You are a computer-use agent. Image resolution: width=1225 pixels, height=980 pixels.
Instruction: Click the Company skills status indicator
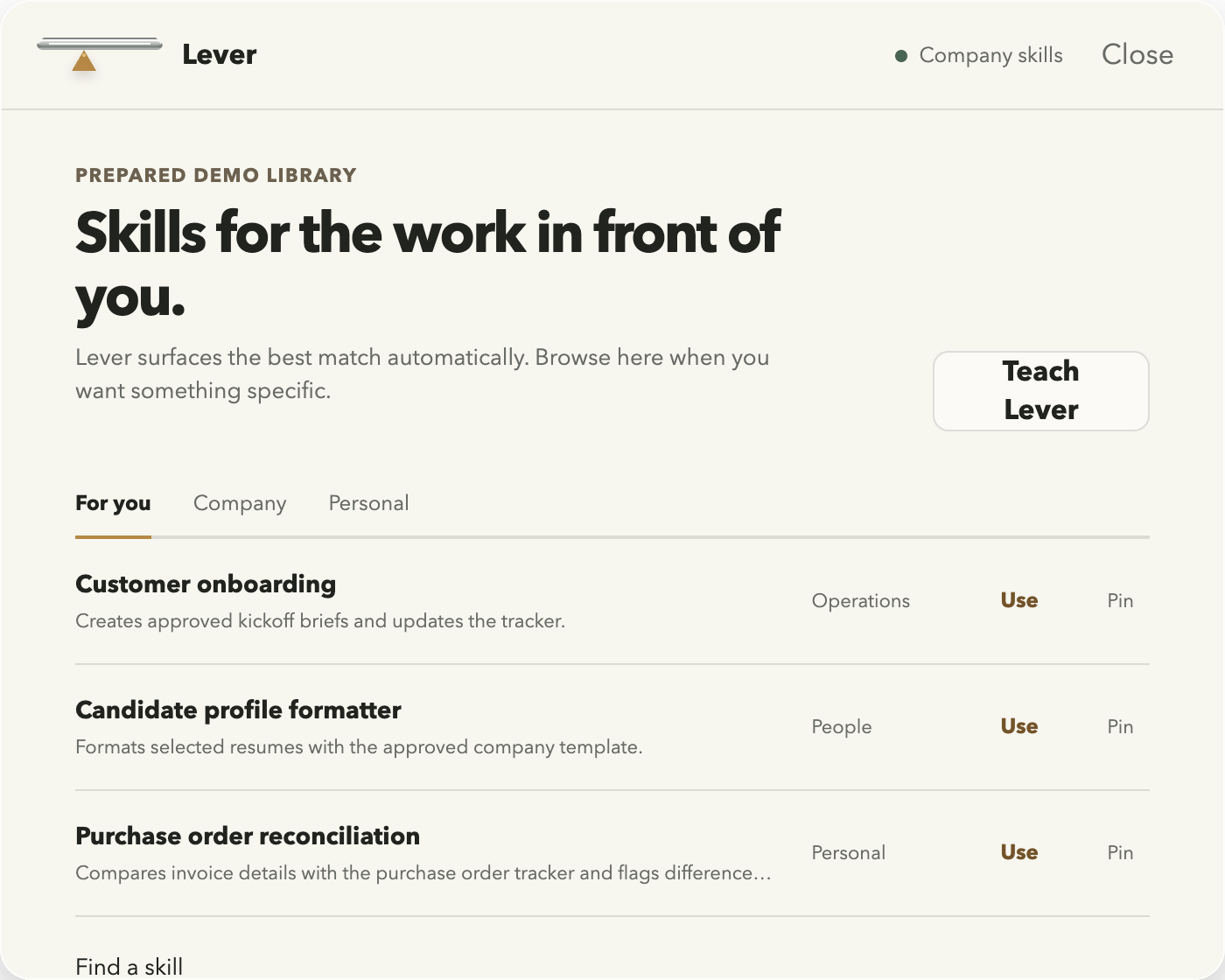click(x=979, y=55)
